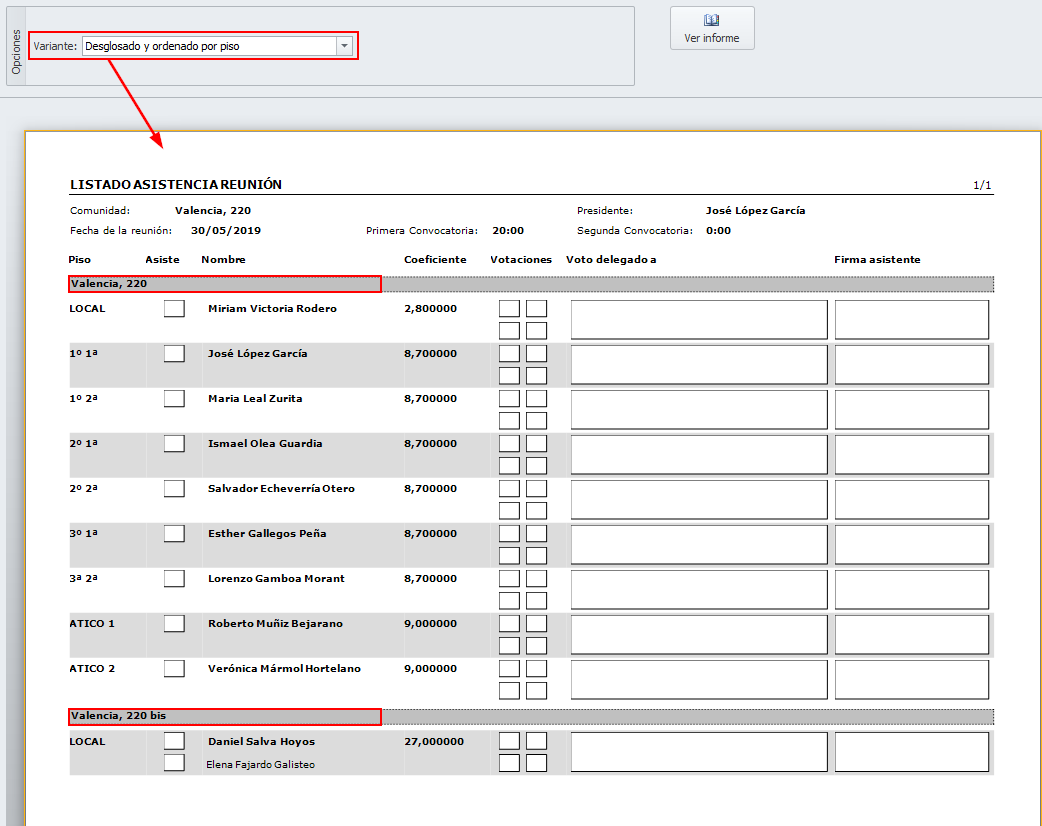This screenshot has width=1042, height=826.
Task: Click the LISTADO ASISTENCIA REUNIÓN report title
Action: pos(176,185)
